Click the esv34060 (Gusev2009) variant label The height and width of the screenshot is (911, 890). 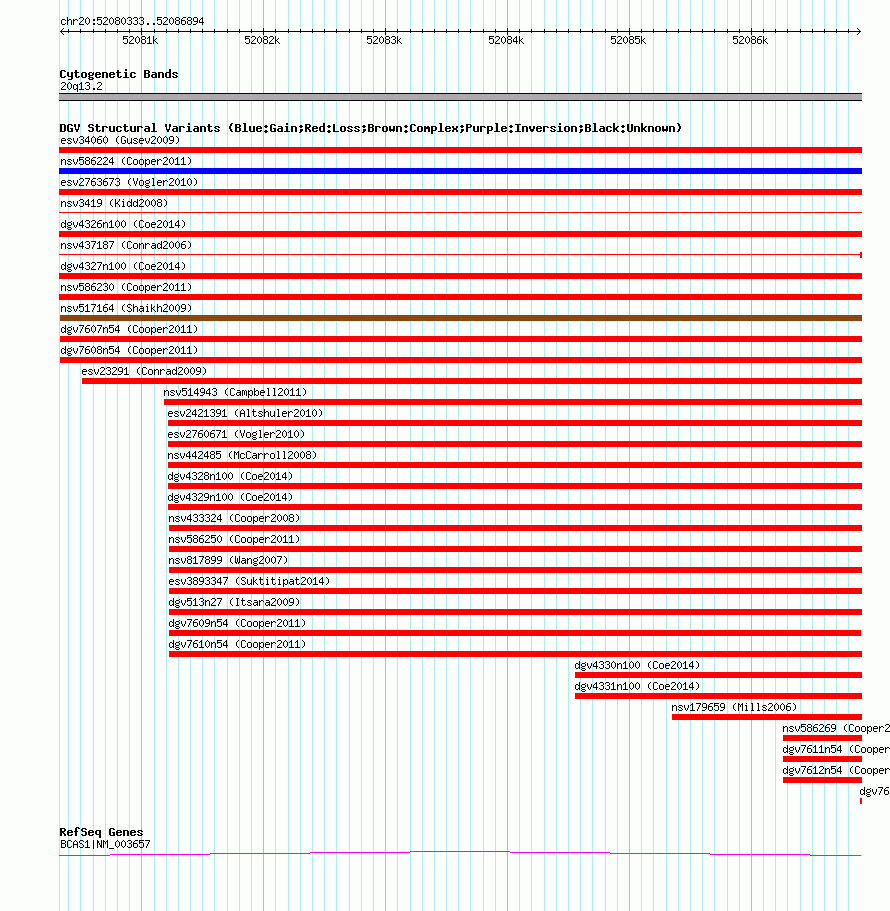pyautogui.click(x=120, y=140)
